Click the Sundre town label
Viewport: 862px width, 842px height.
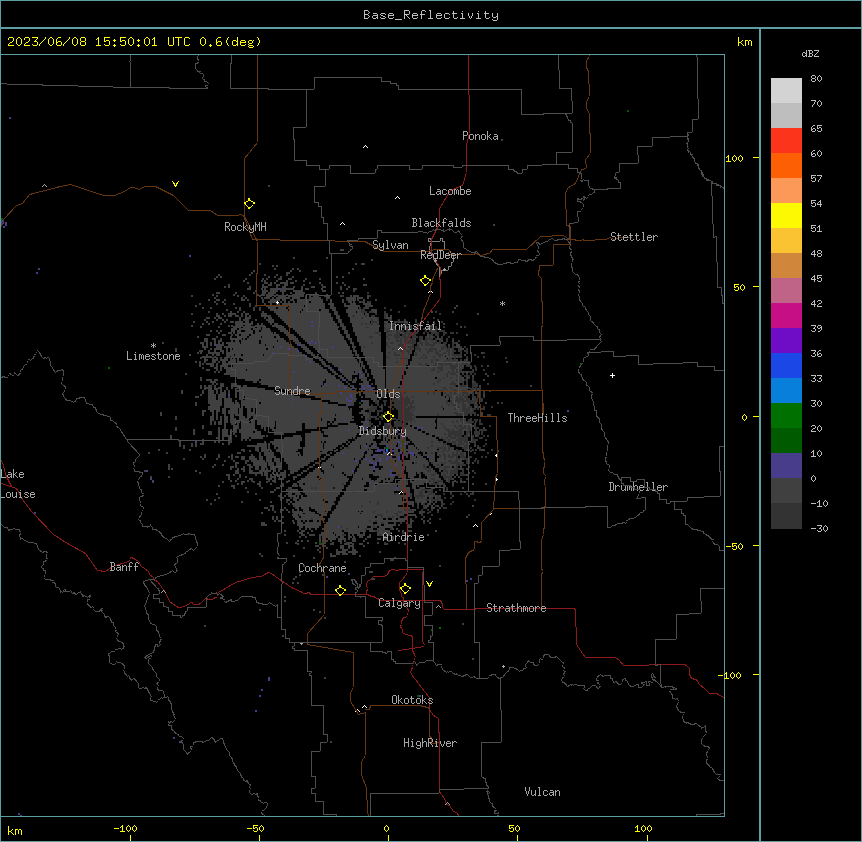(x=292, y=391)
